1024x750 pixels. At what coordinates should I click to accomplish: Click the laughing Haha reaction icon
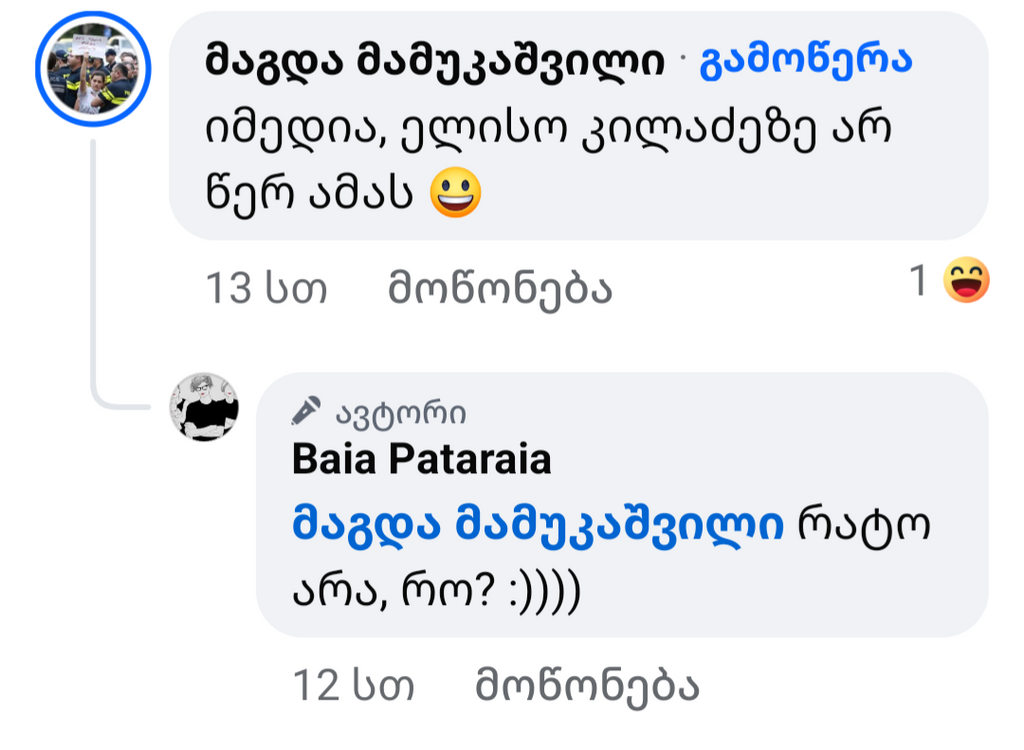pos(966,282)
